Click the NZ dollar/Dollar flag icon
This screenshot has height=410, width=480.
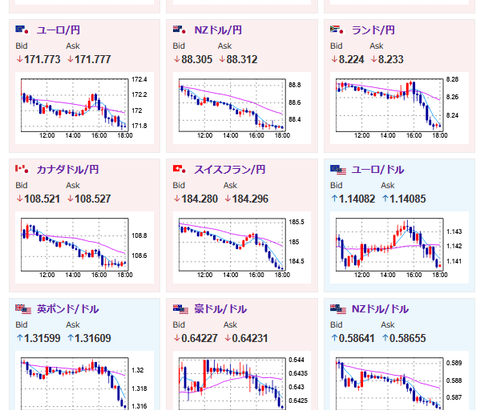coord(338,309)
